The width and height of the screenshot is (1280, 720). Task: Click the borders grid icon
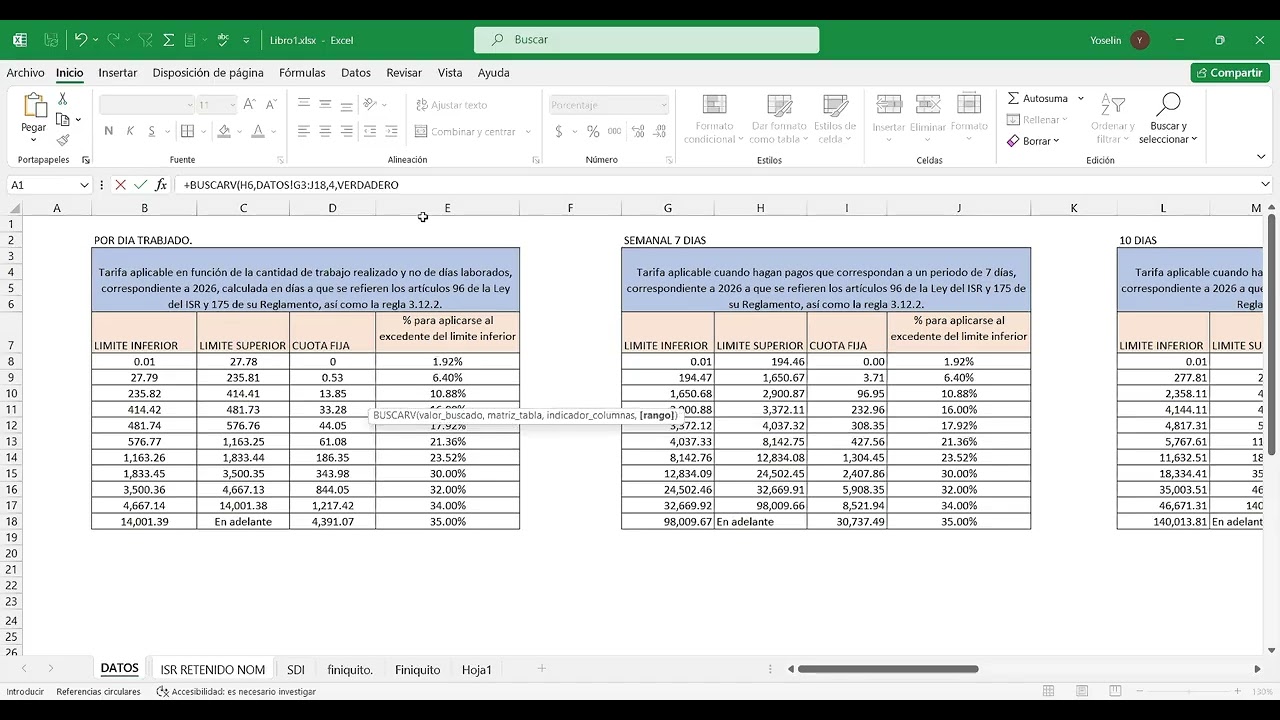pyautogui.click(x=186, y=131)
